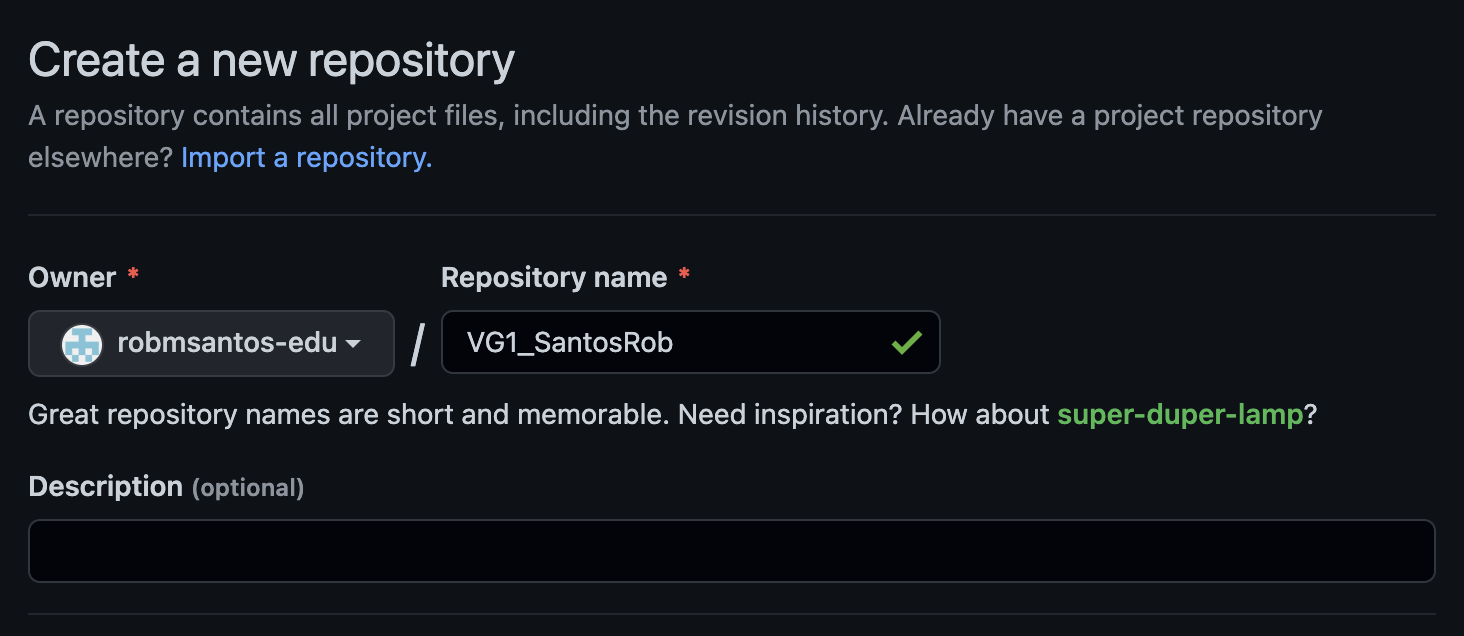The image size is (1464, 636).
Task: Click the green checkmark validation icon
Action: pyautogui.click(x=906, y=343)
